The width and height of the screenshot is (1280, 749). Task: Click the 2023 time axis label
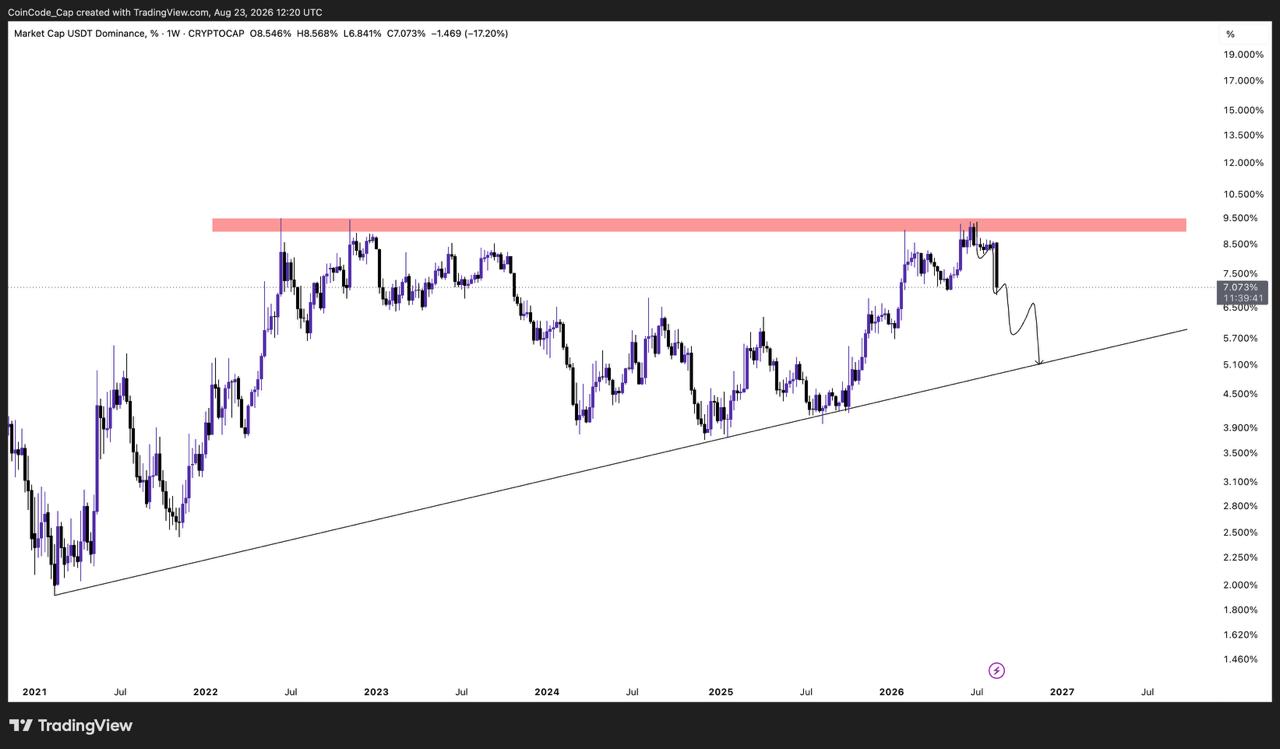click(377, 692)
